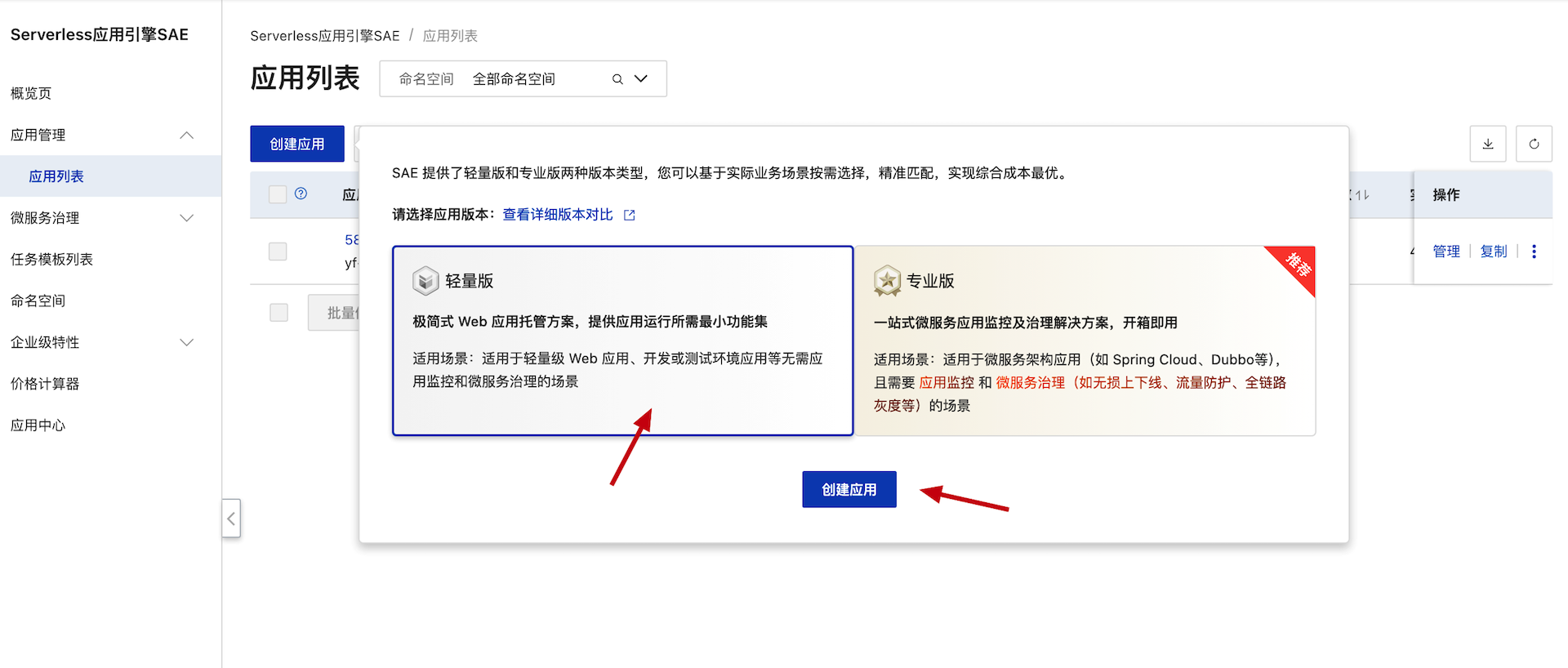Collapse the sidebar with the arrow handle

[x=231, y=519]
